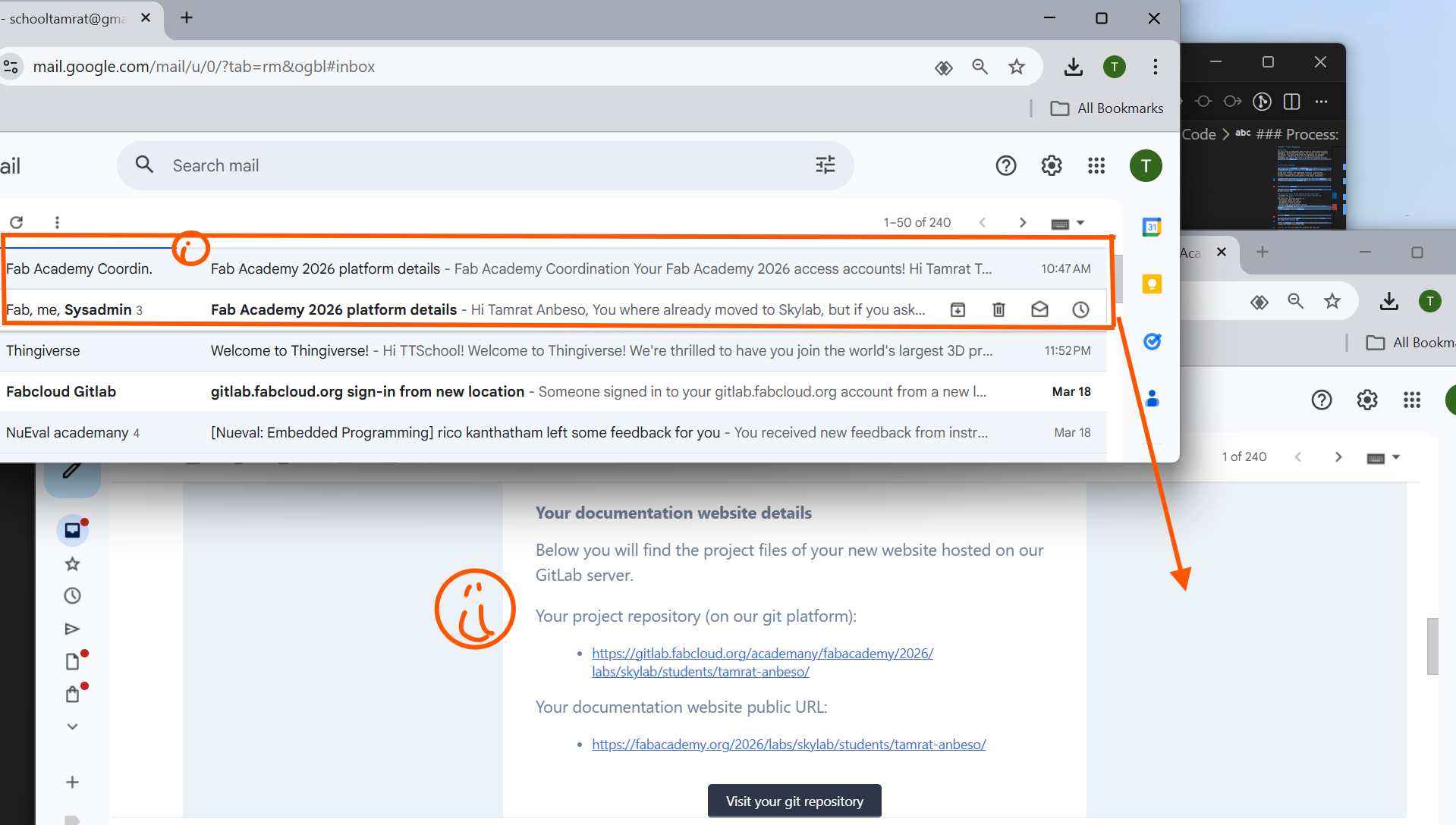Snooze the Sysadmin conversation
This screenshot has width=1456, height=825.
1080,309
